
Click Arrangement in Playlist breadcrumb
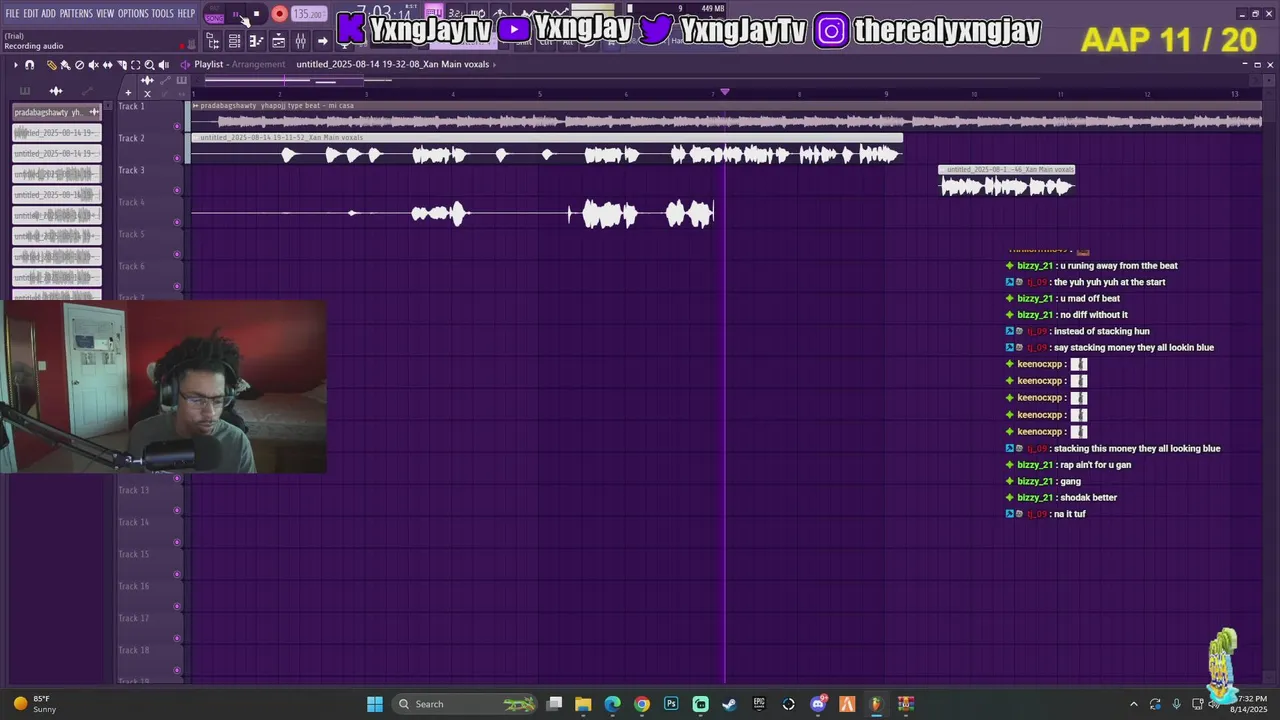coord(258,65)
